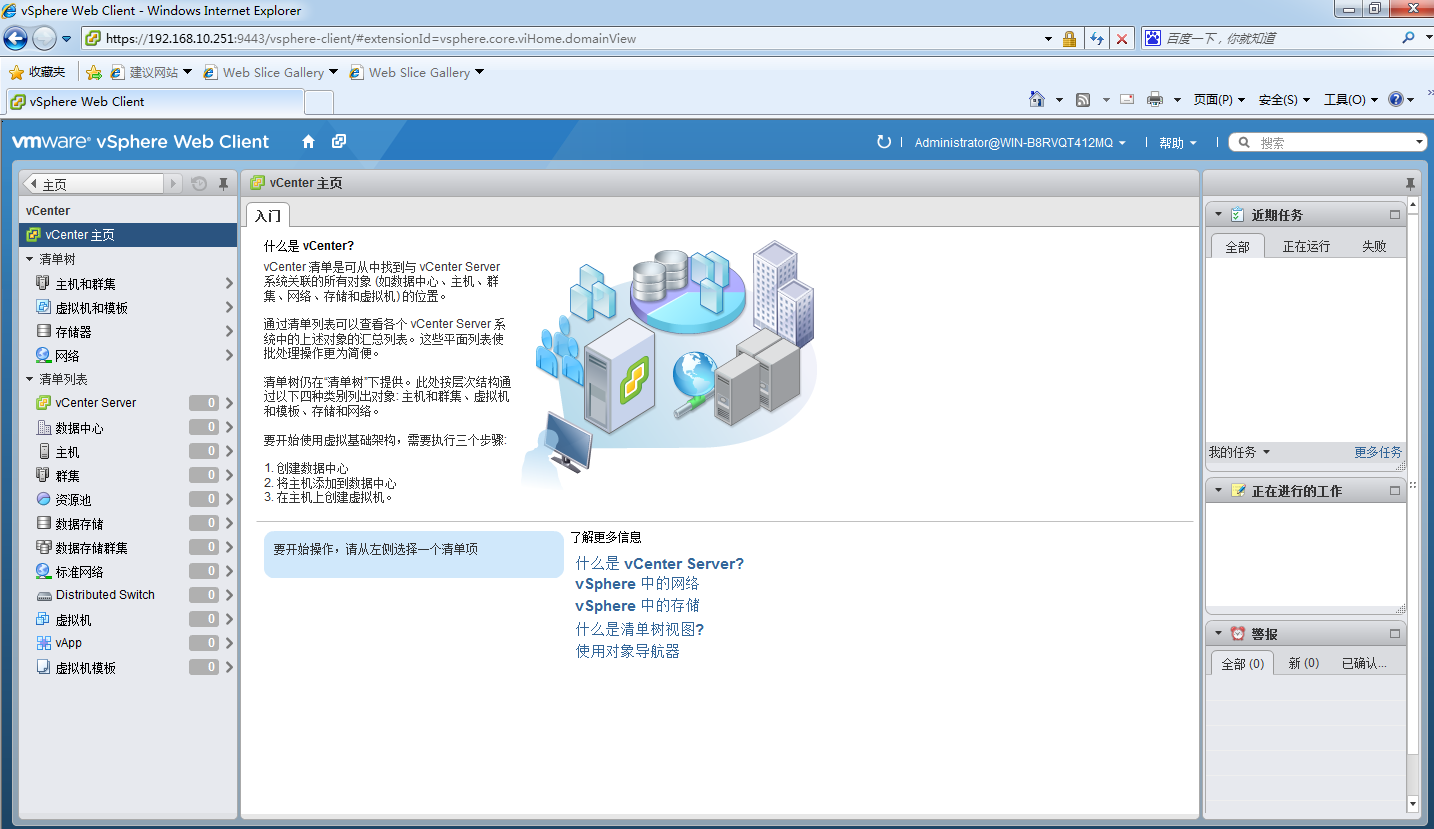Open the Administrator@WIN-B8RVQT412MQ user menu
The height and width of the screenshot is (829, 1434).
1015,142
